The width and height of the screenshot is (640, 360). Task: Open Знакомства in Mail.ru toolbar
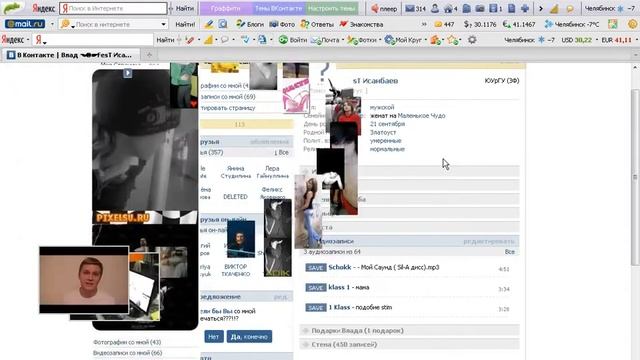pos(361,24)
